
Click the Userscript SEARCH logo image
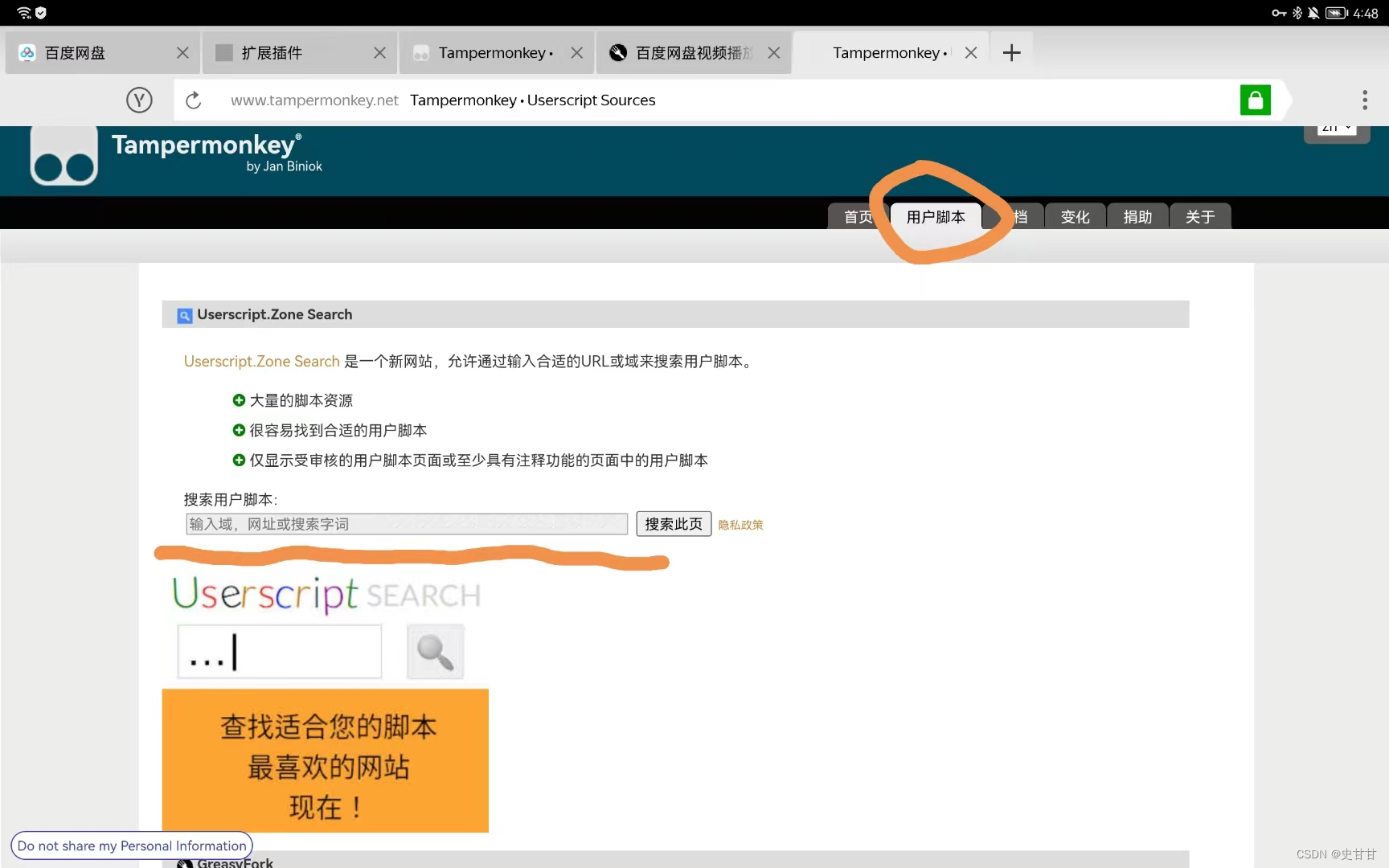coord(326,596)
